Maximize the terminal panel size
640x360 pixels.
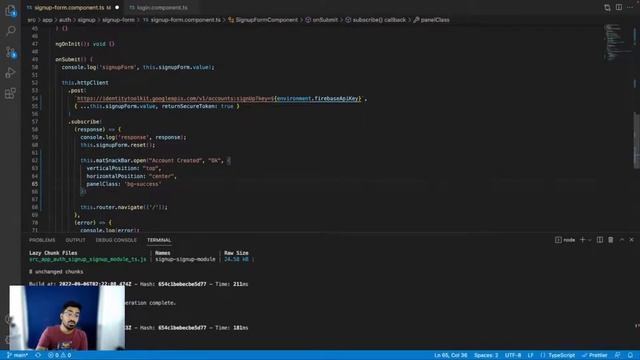pos(622,240)
